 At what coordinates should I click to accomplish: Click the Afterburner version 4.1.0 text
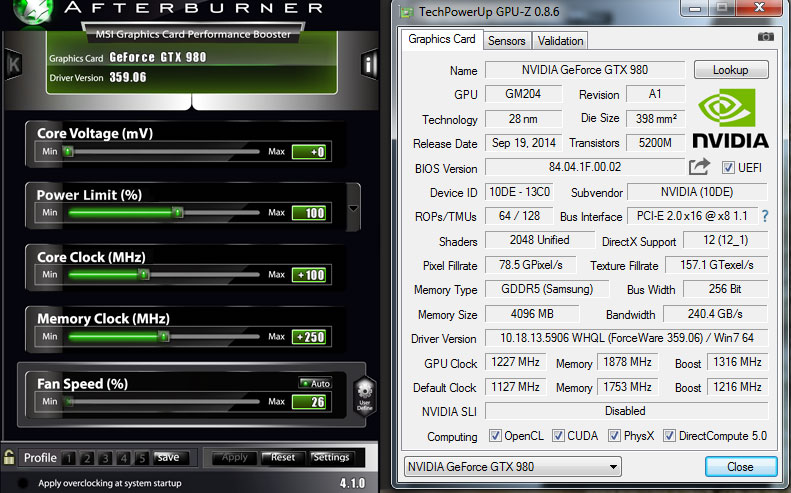click(352, 483)
